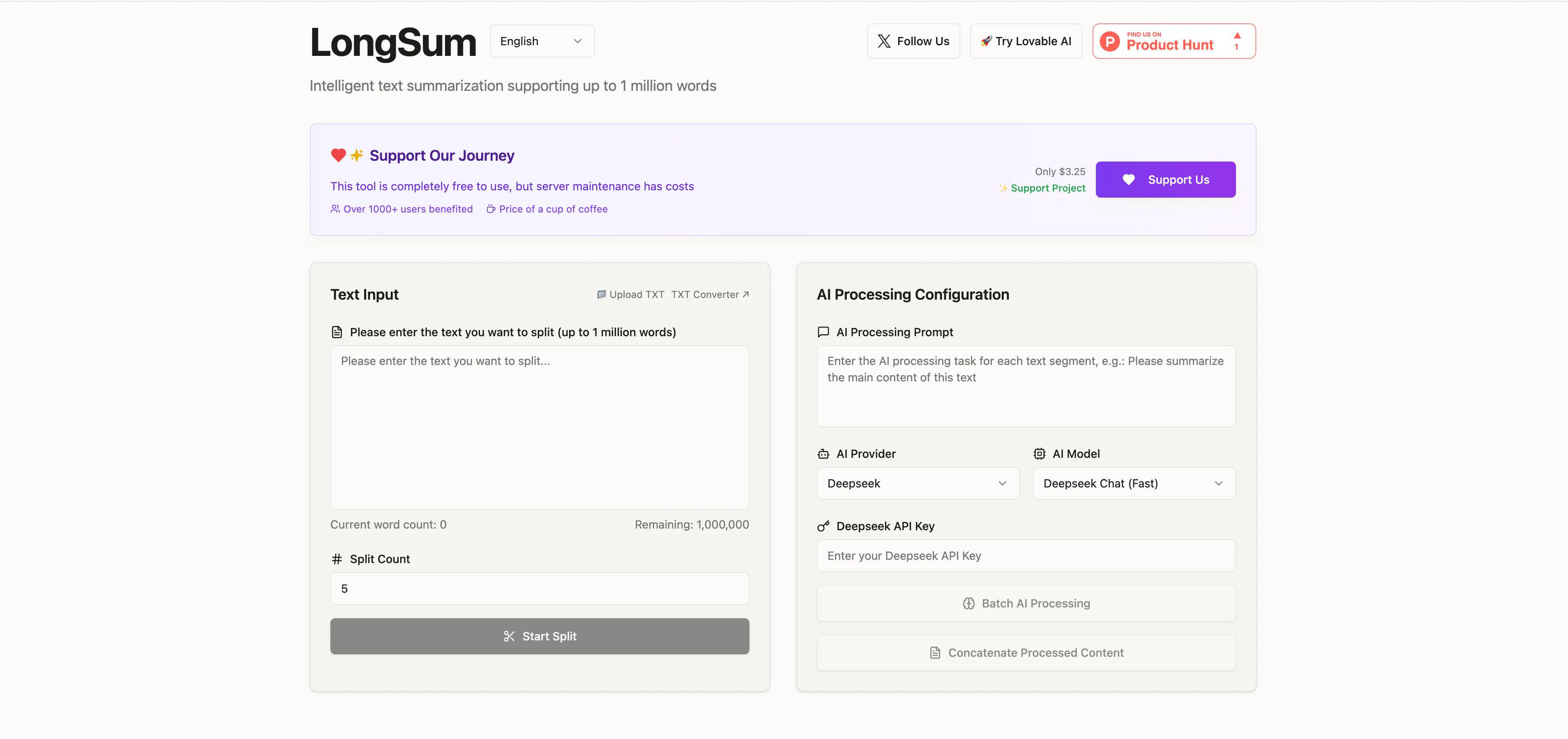Image resolution: width=1568 pixels, height=739 pixels.
Task: Click the scissors icon in Start Split
Action: click(510, 636)
